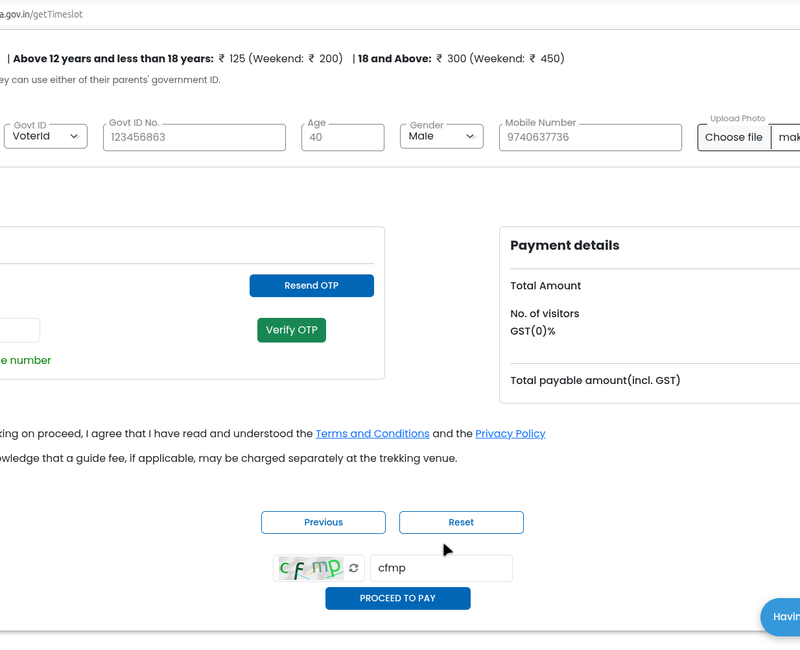Viewport: 800px width, 650px height.
Task: Click the Verify OTP button
Action: [291, 330]
